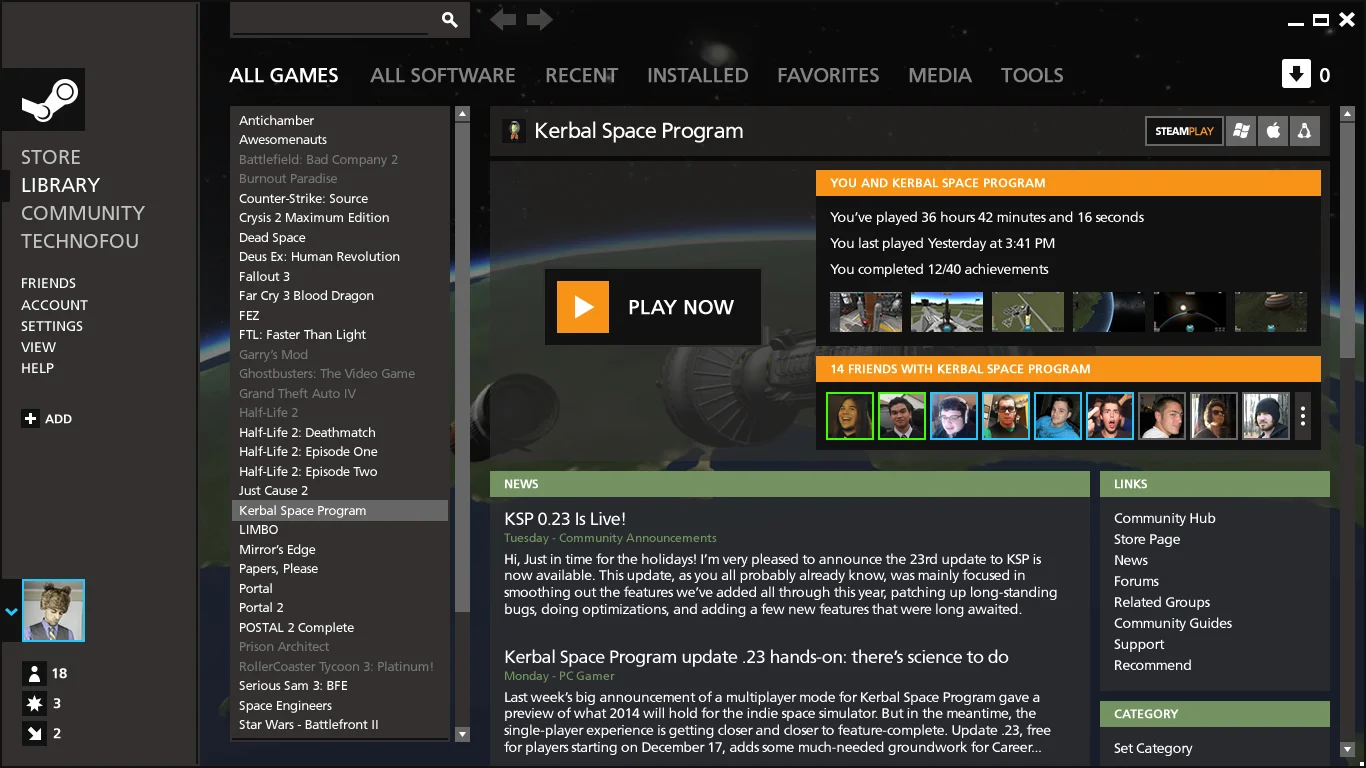Select Mirror's Edge in the list
1366x768 pixels.
340,549
